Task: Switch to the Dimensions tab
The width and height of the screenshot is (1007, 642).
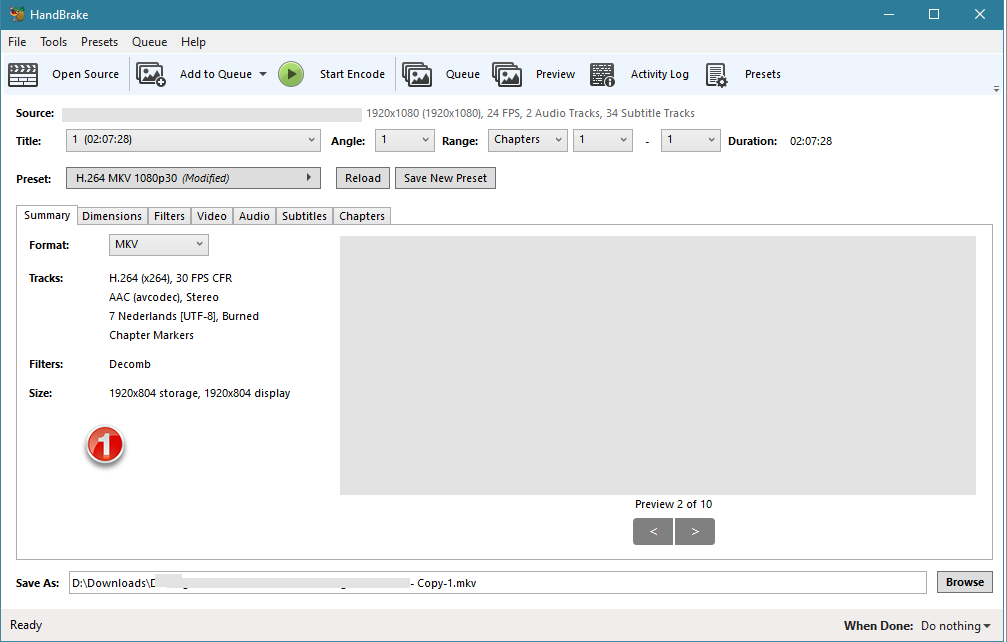Action: click(112, 216)
